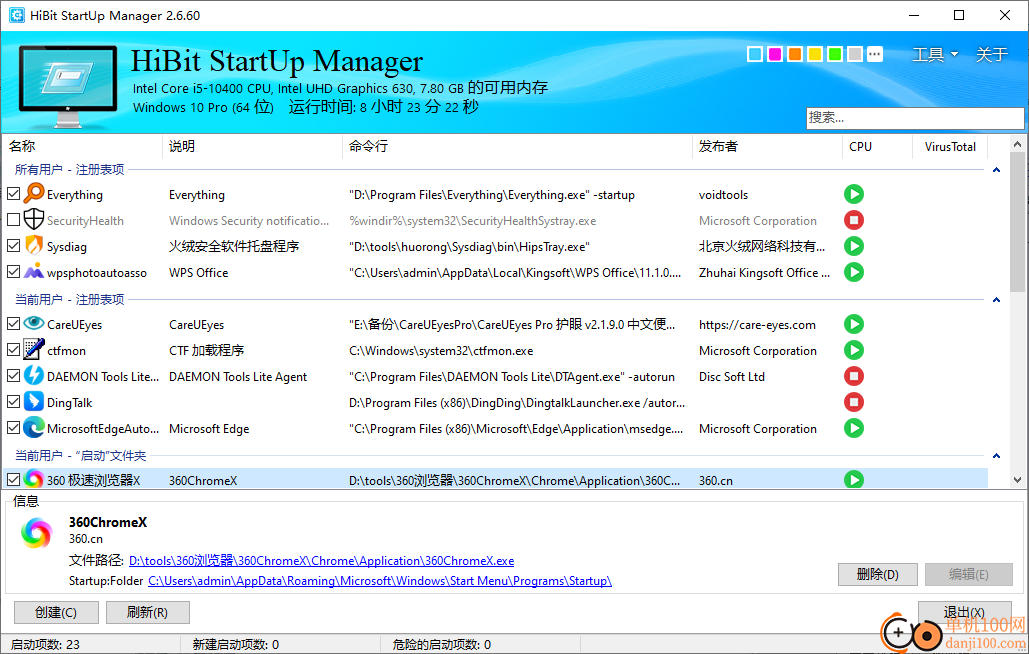This screenshot has height=654, width=1029.
Task: Open the 关于 menu
Action: coord(992,54)
